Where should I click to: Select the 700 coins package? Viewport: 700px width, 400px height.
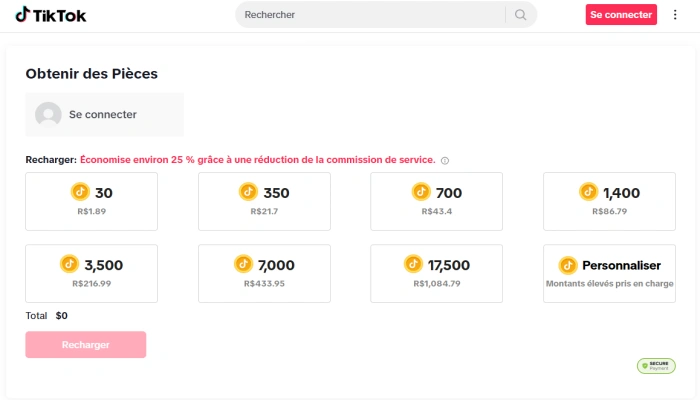point(436,201)
